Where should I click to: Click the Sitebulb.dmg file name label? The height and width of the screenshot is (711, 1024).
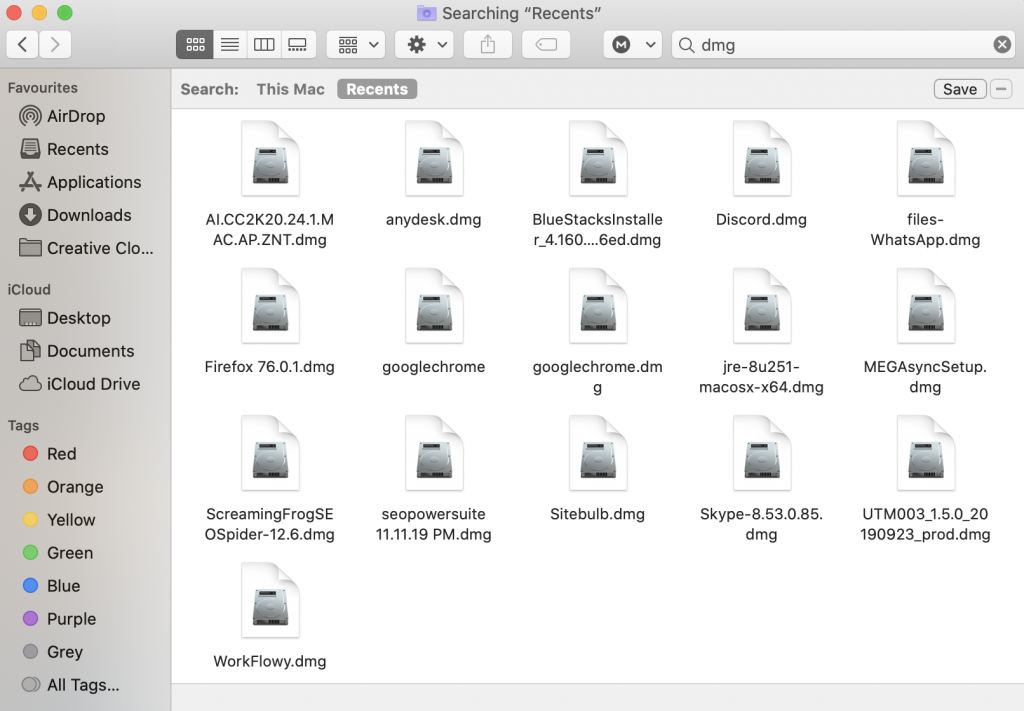tap(598, 514)
